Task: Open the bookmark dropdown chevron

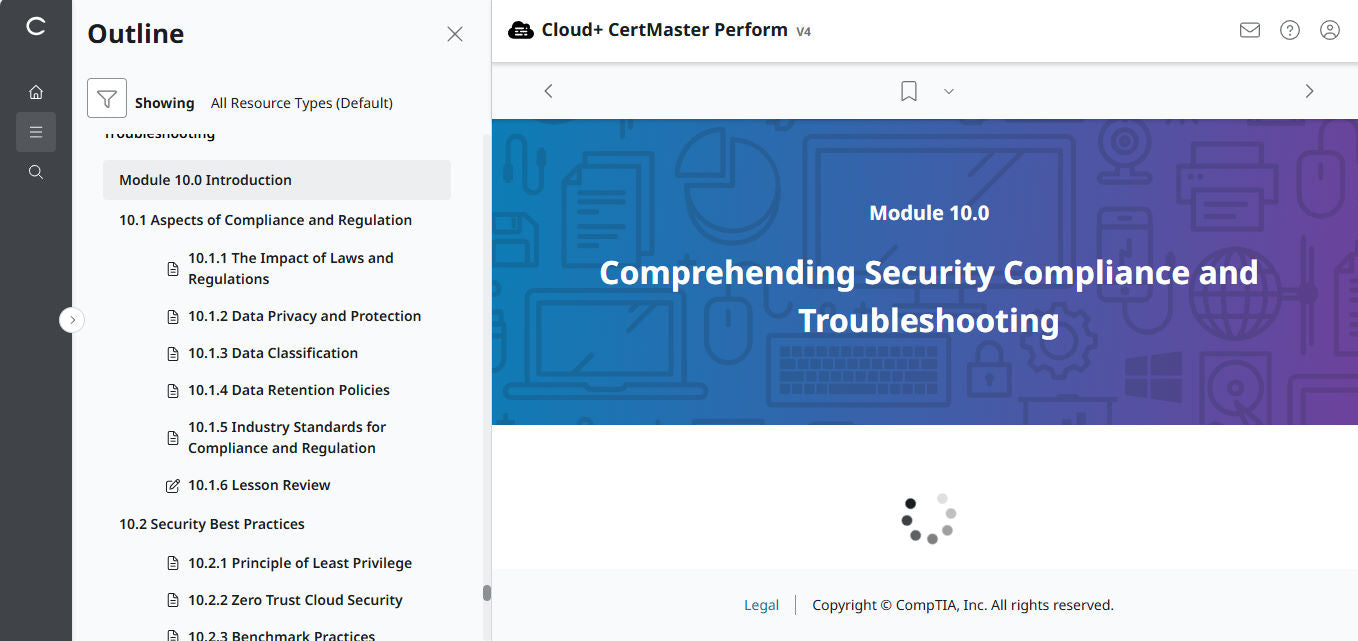Action: click(948, 91)
